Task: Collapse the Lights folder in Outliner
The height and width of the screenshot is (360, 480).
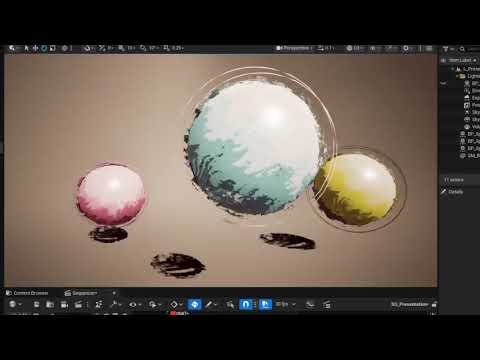Action: pos(458,76)
